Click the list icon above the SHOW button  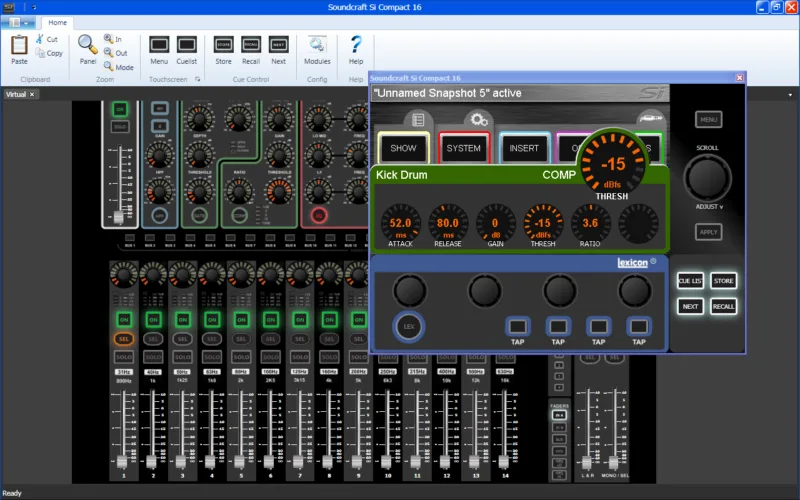pos(418,120)
